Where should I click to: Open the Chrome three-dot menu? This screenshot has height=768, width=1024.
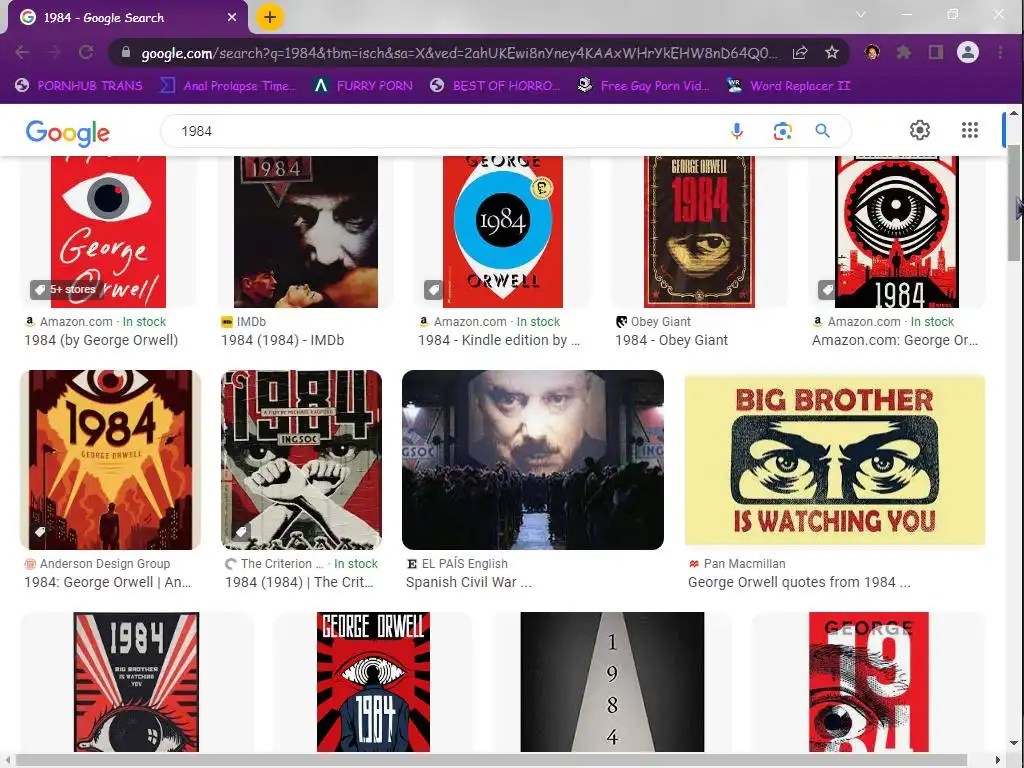[x=1000, y=52]
